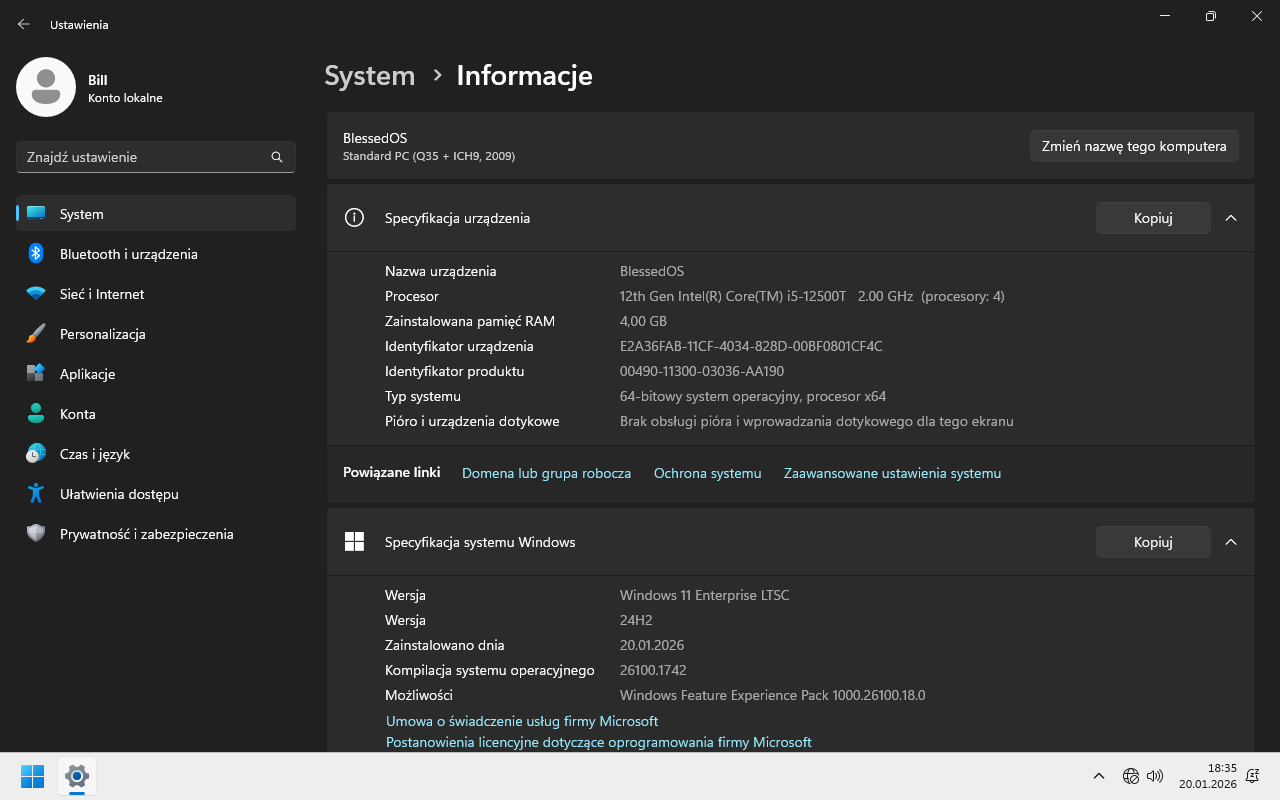Select System in the sidebar menu
Image resolution: width=1280 pixels, height=800 pixels.
click(x=81, y=214)
